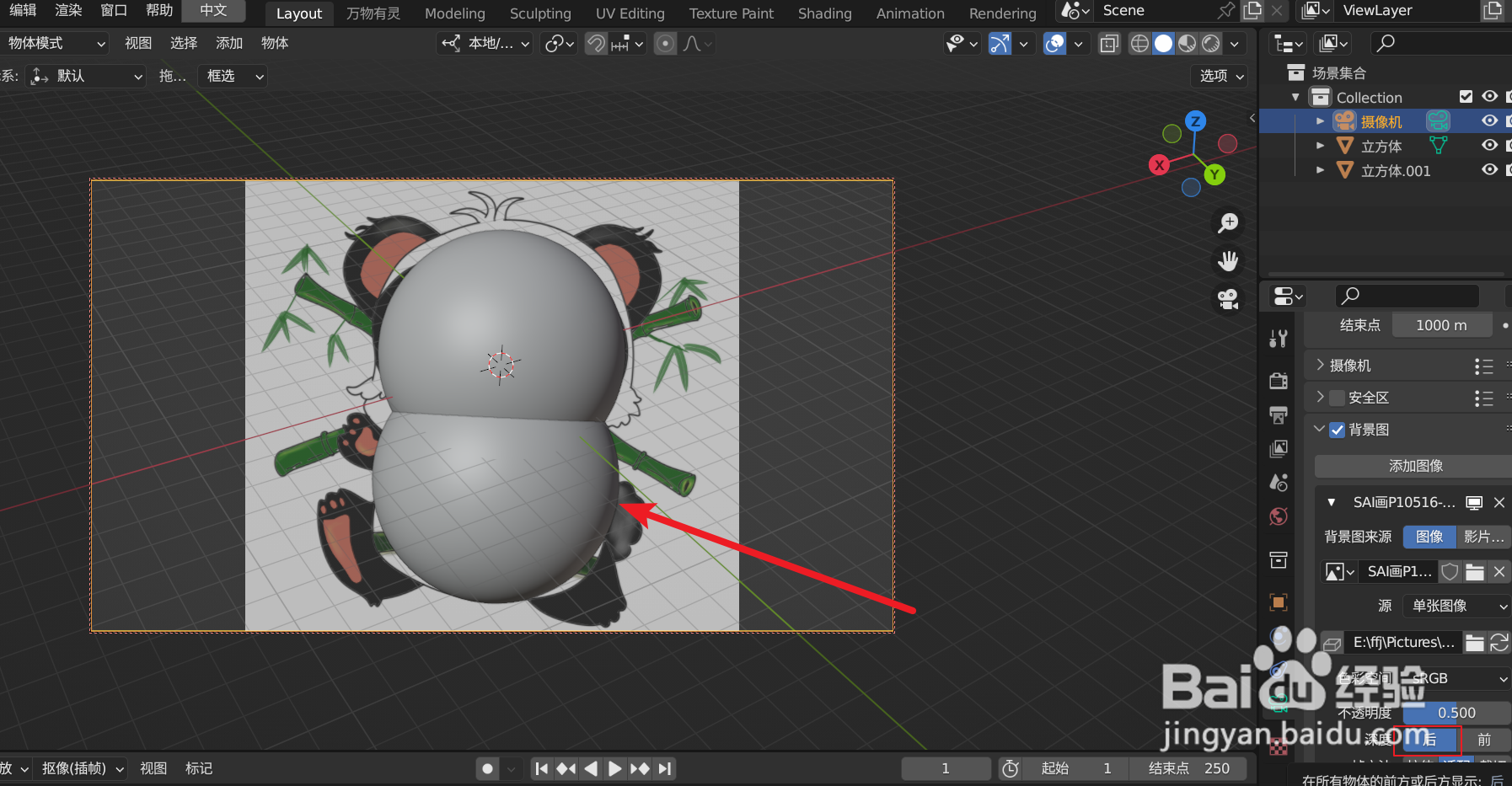This screenshot has width=1512, height=786.
Task: Open the viewport shading options dropdown
Action: [1235, 44]
